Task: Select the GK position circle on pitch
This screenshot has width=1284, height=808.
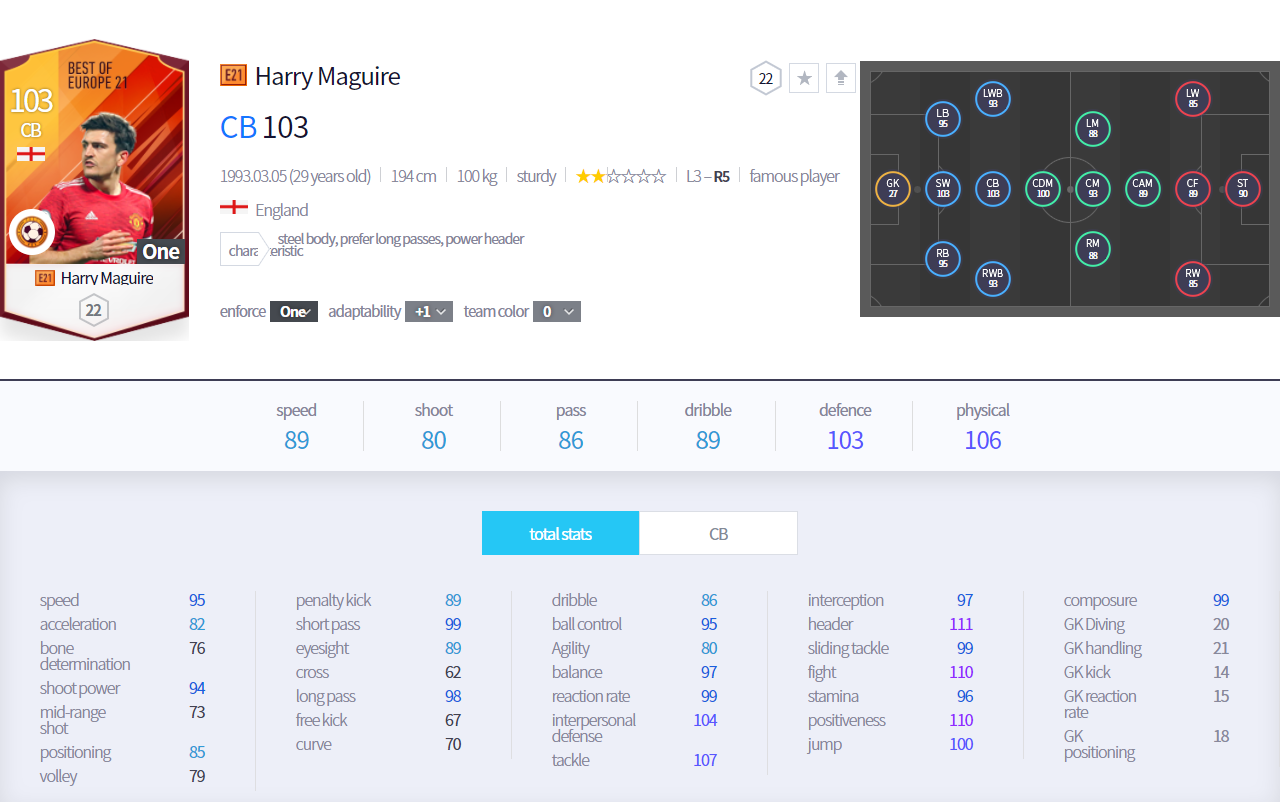Action: (x=892, y=188)
